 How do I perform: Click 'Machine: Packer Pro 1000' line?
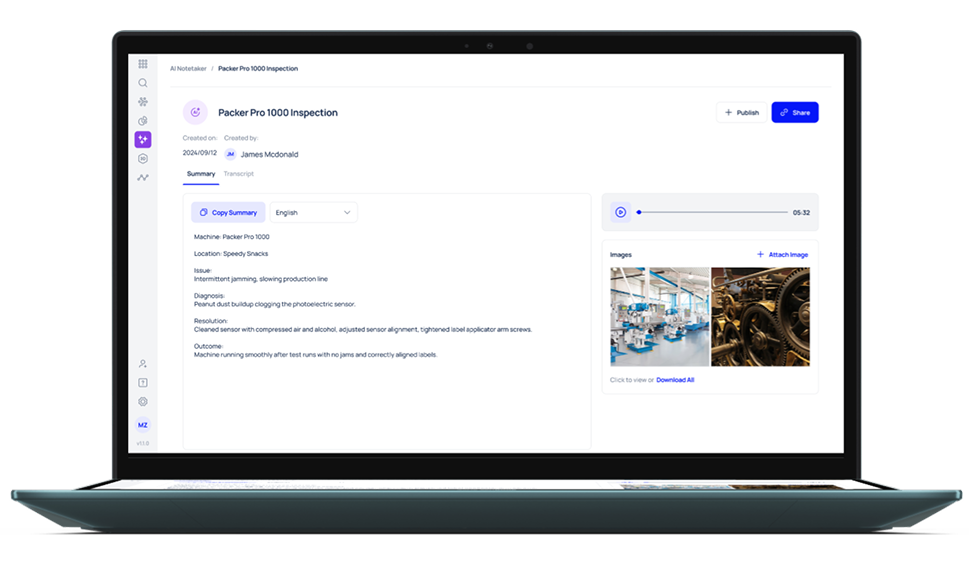coord(232,237)
